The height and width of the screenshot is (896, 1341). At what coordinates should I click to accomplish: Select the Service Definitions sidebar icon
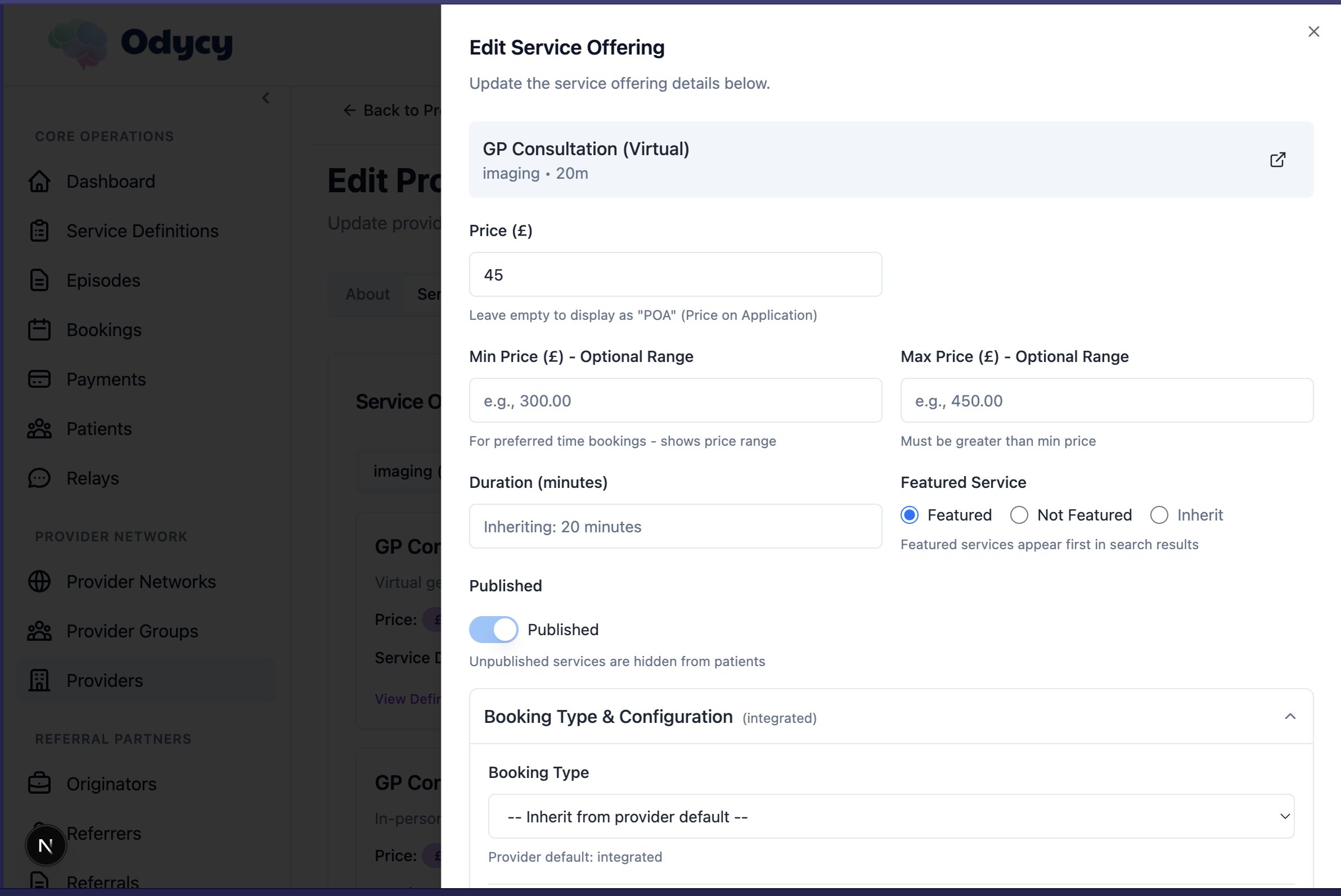pyautogui.click(x=39, y=230)
